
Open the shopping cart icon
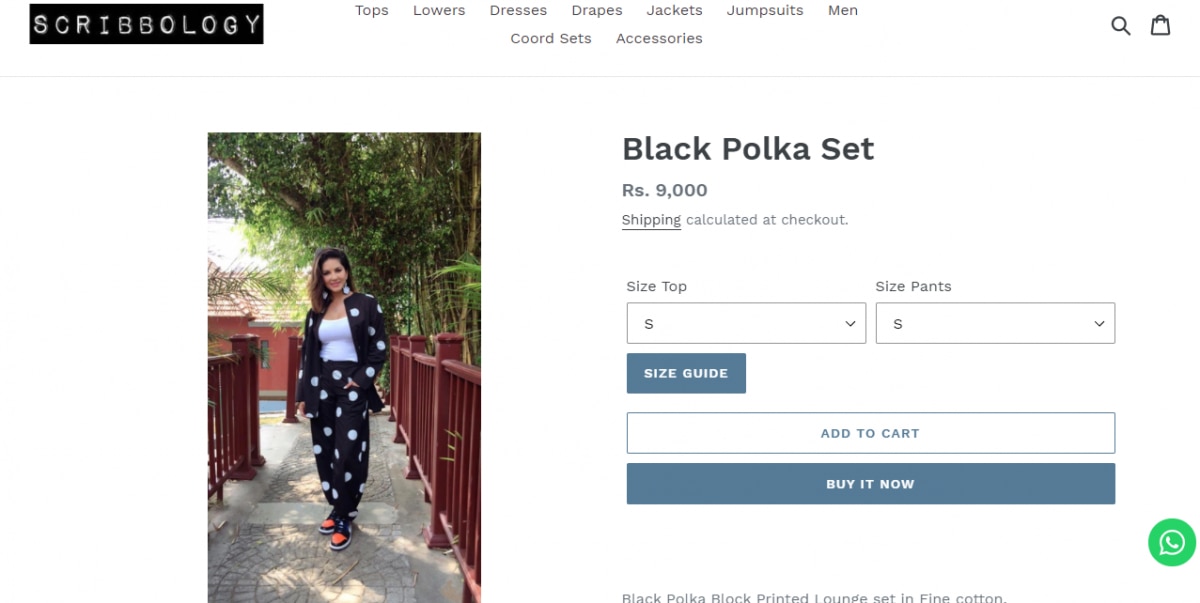coord(1160,26)
